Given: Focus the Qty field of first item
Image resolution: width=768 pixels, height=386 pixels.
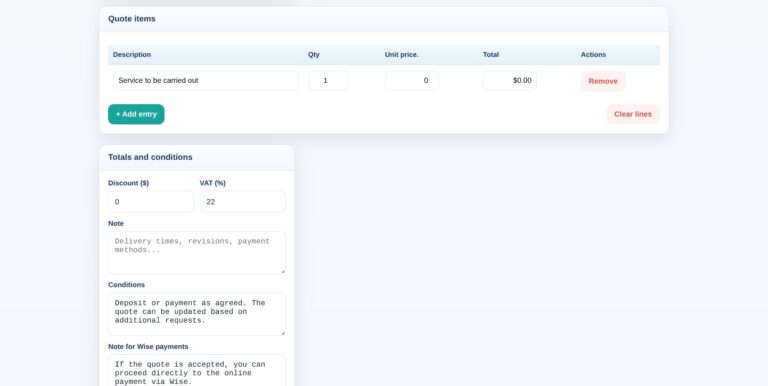Looking at the screenshot, I should pyautogui.click(x=328, y=80).
